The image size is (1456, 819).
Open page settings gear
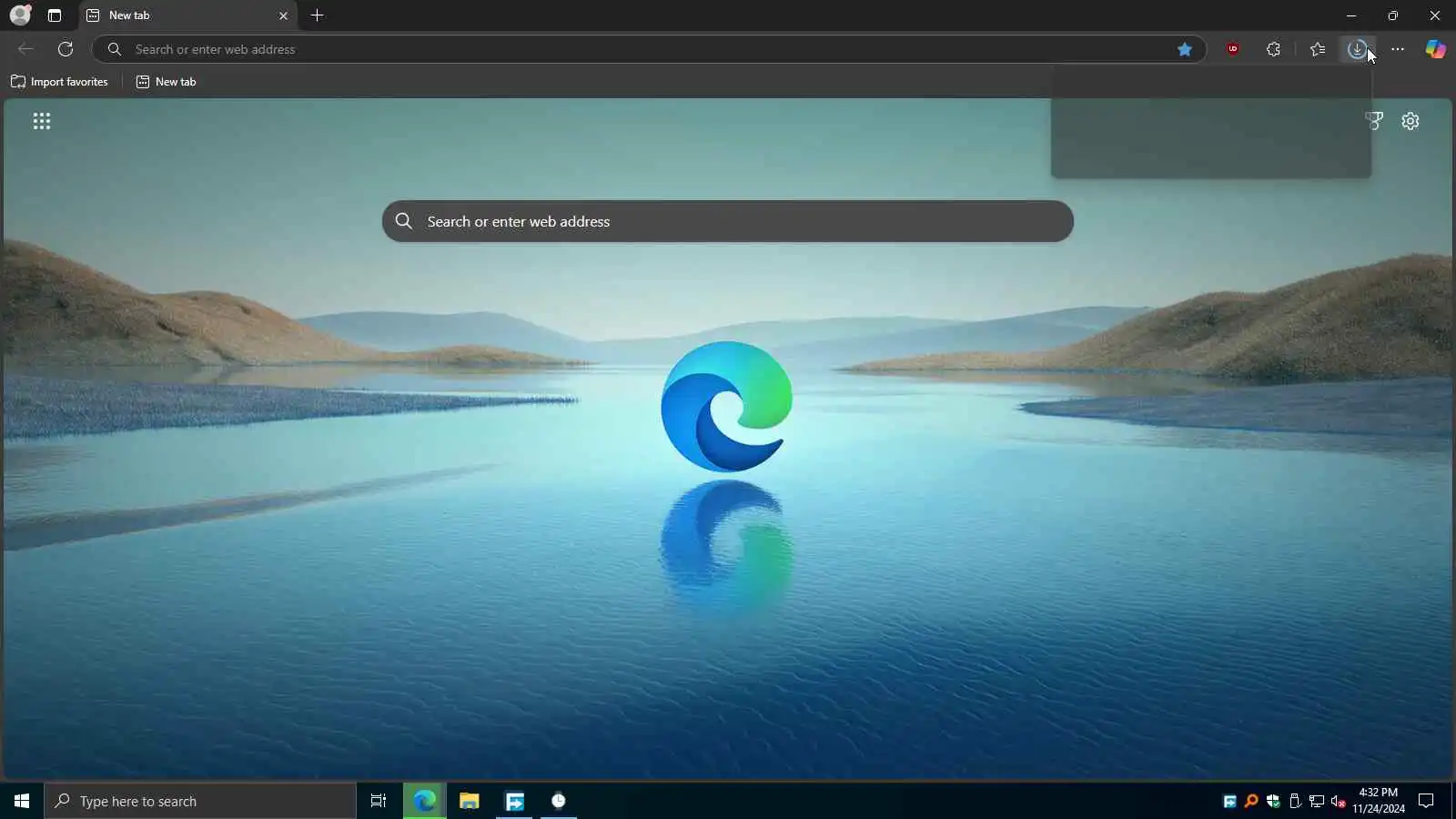pos(1410,121)
